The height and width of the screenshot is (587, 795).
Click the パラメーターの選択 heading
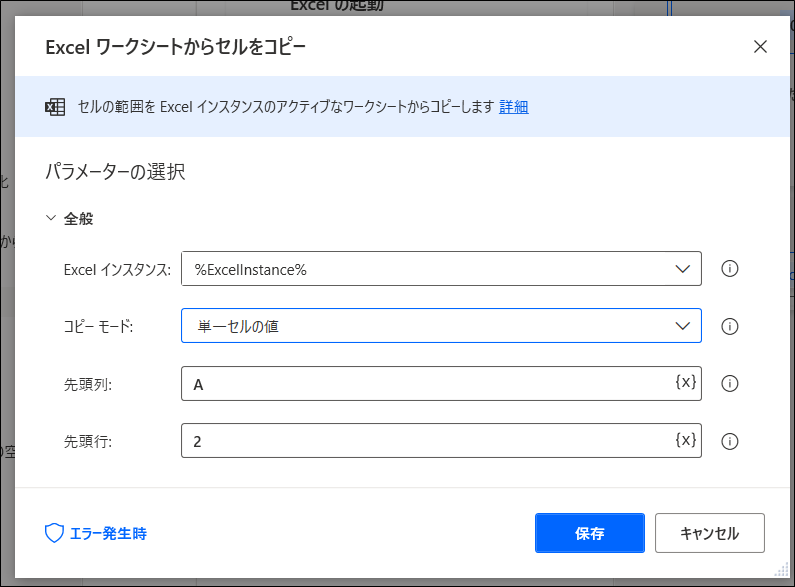tap(115, 172)
